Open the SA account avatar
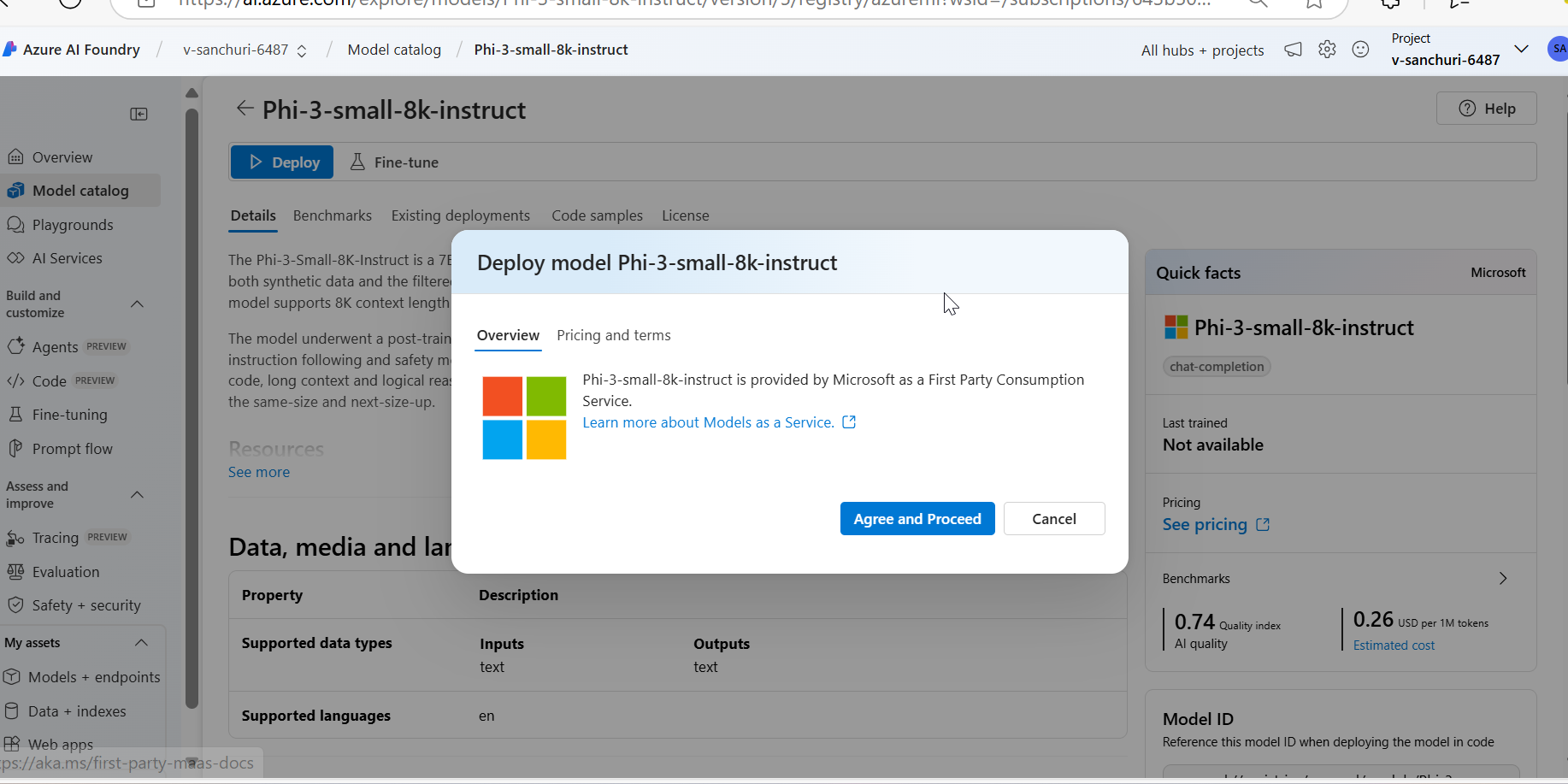1568x784 pixels. 1558,49
